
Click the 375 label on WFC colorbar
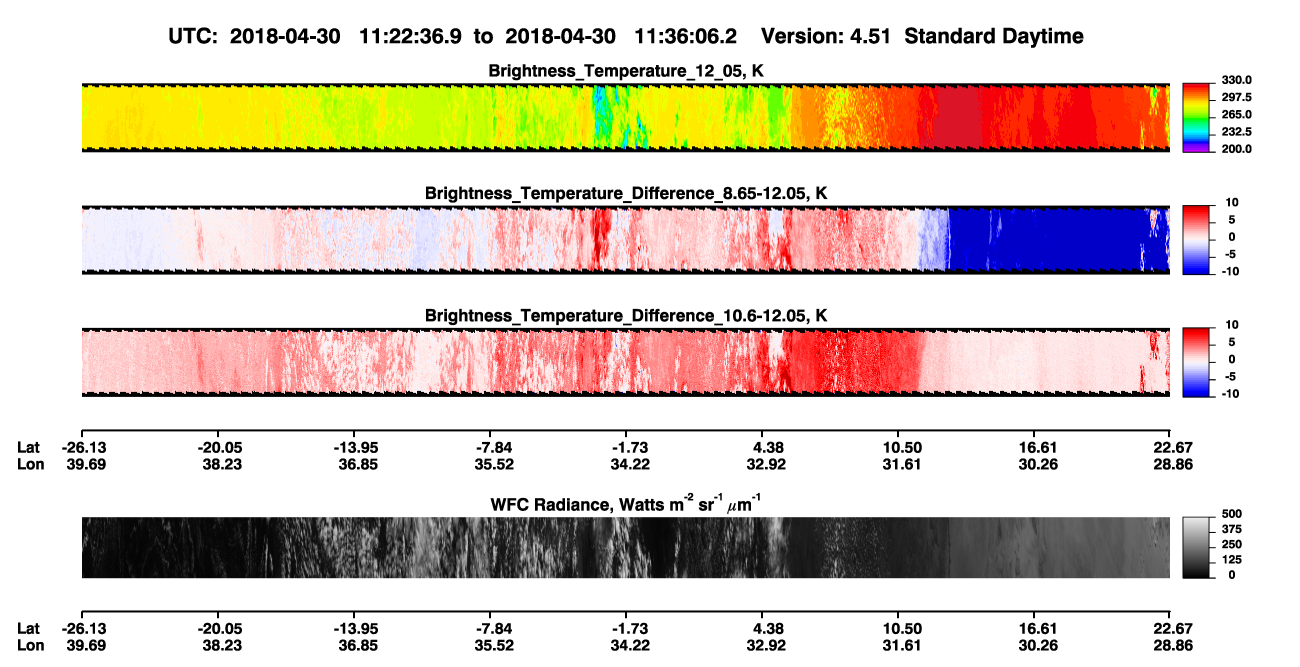tap(1231, 530)
